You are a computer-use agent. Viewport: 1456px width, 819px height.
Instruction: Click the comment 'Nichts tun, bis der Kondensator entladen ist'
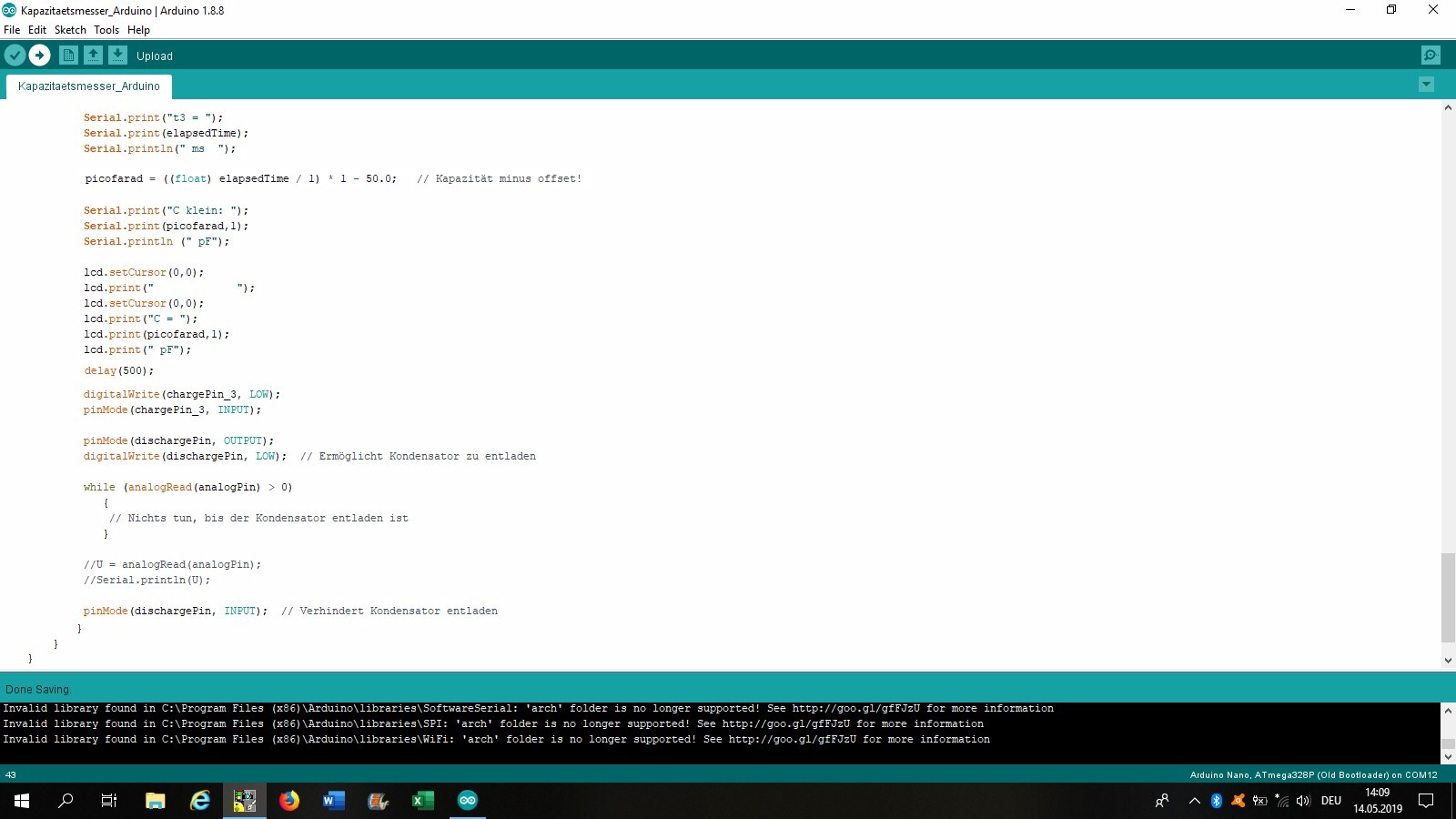tap(258, 519)
